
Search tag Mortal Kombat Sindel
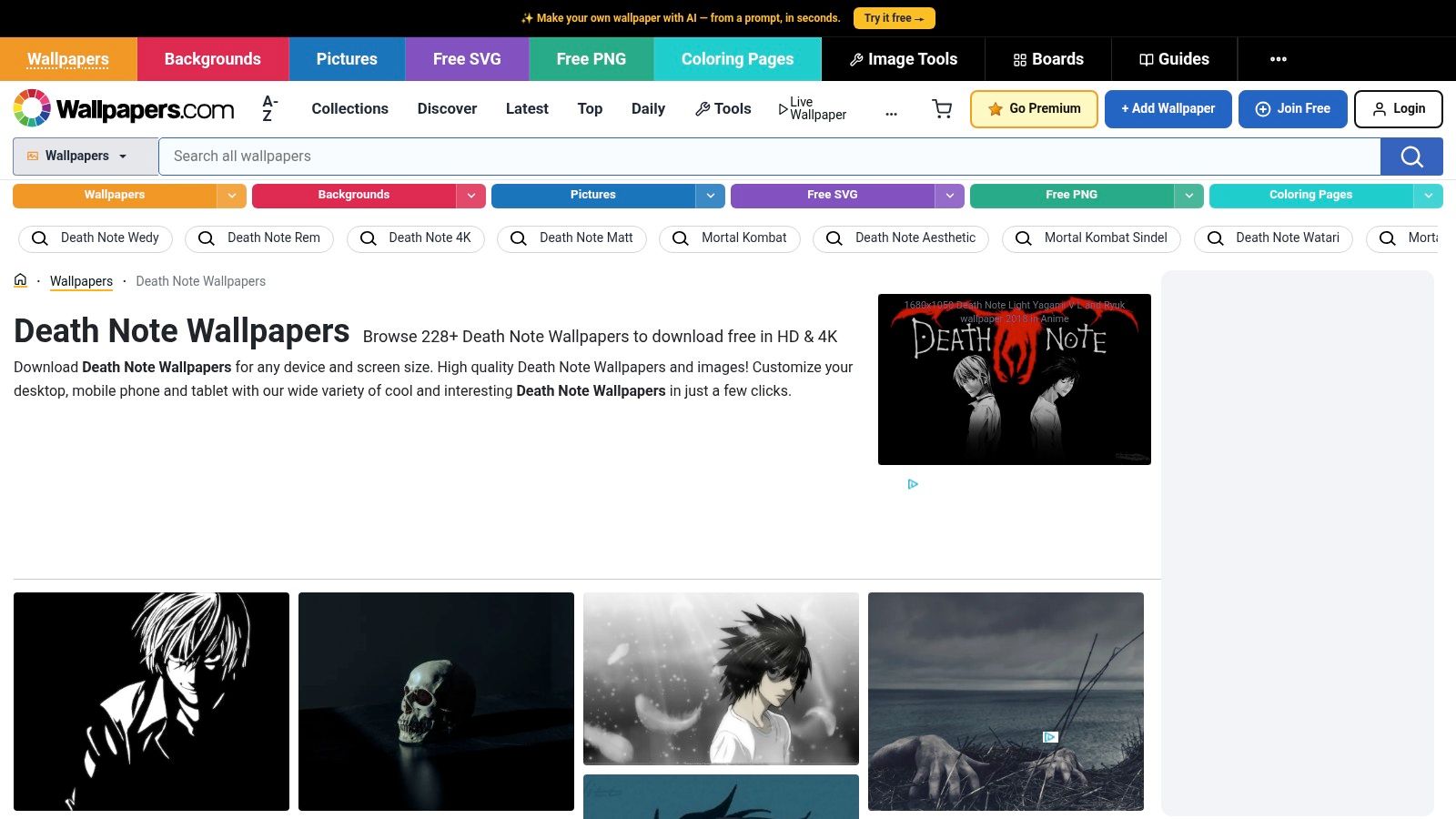pyautogui.click(x=1091, y=238)
